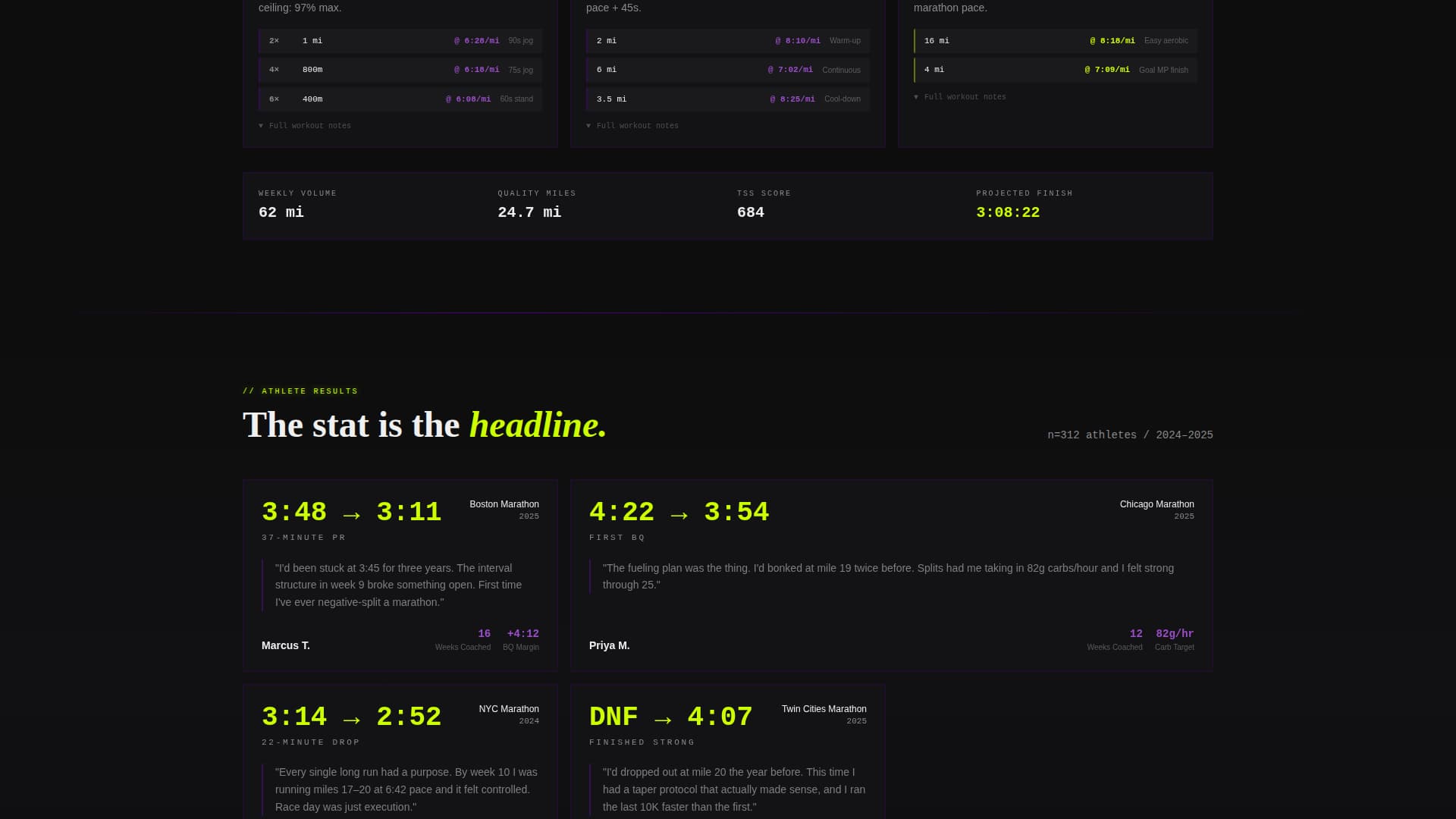Click the Quality Miles value 24.7 mi
This screenshot has width=1456, height=819.
(x=529, y=212)
